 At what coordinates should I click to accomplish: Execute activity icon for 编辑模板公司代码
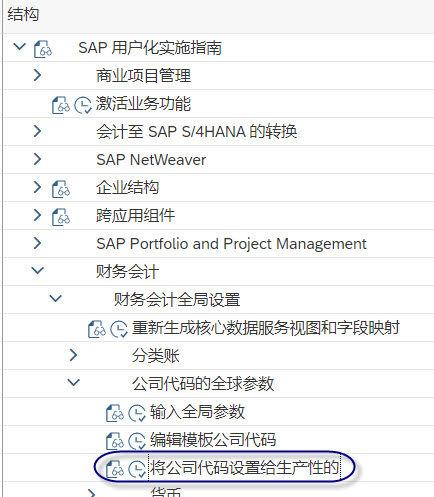tap(137, 441)
